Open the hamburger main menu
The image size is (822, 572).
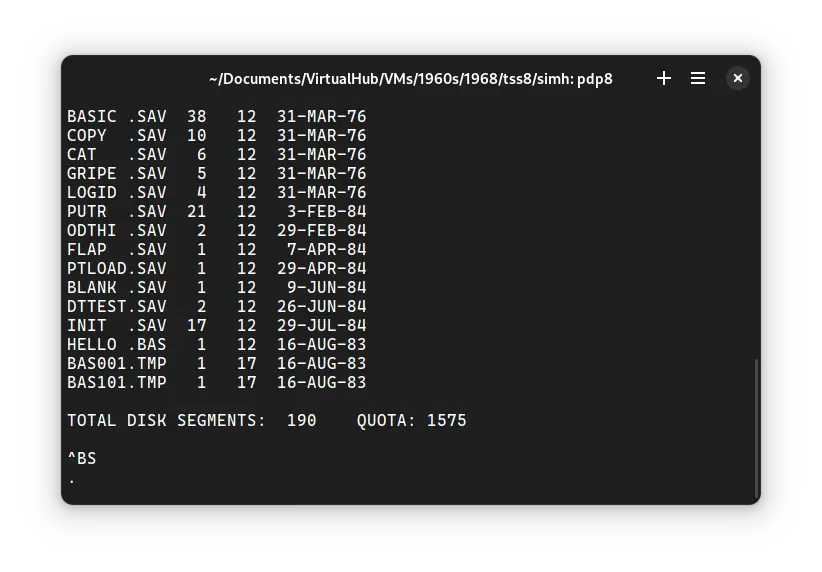[698, 78]
